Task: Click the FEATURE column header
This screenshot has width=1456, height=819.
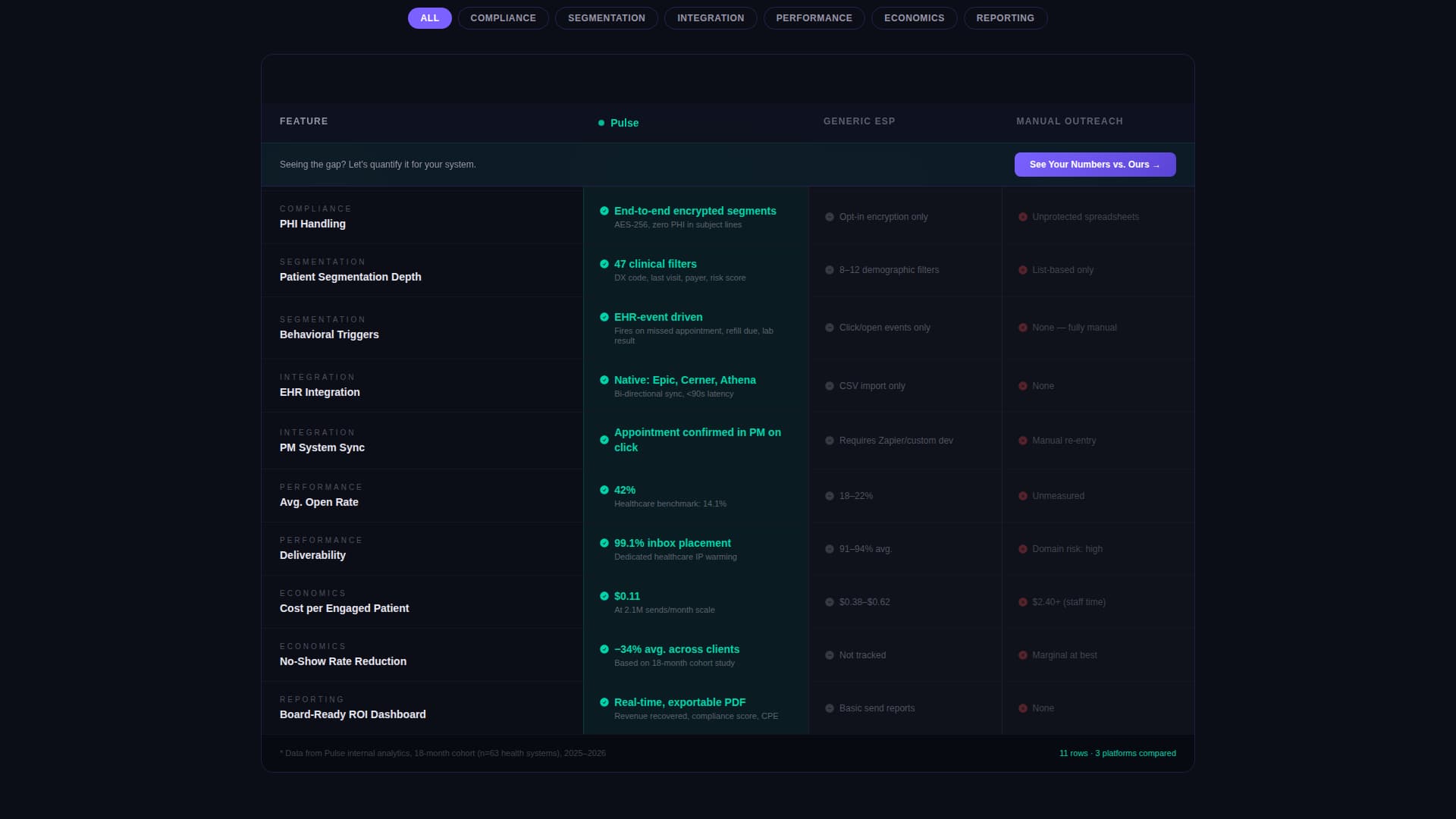Action: point(303,121)
